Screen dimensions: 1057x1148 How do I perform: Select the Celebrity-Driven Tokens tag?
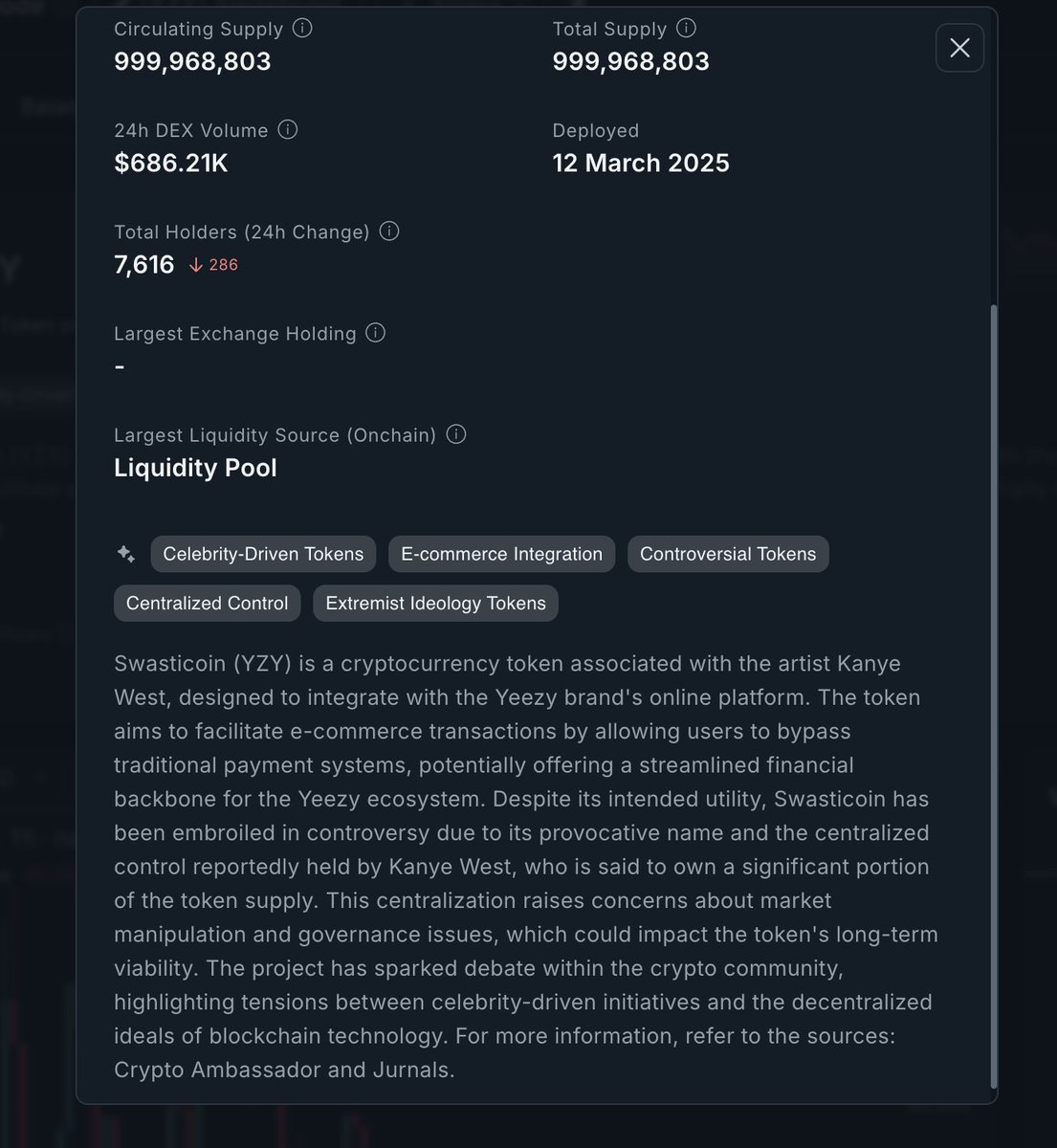click(263, 554)
